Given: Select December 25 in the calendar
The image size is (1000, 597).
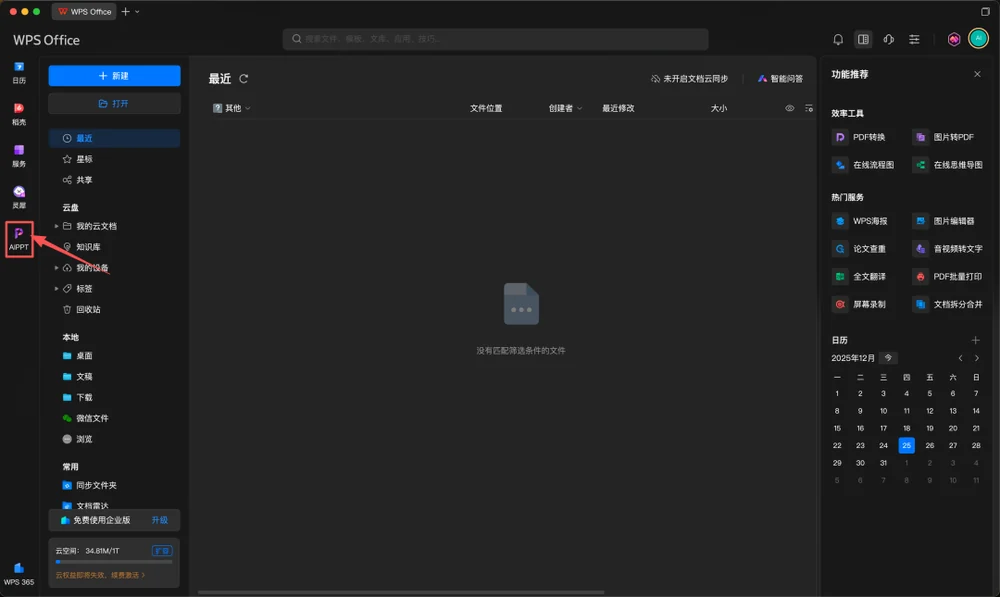Looking at the screenshot, I should (x=906, y=445).
